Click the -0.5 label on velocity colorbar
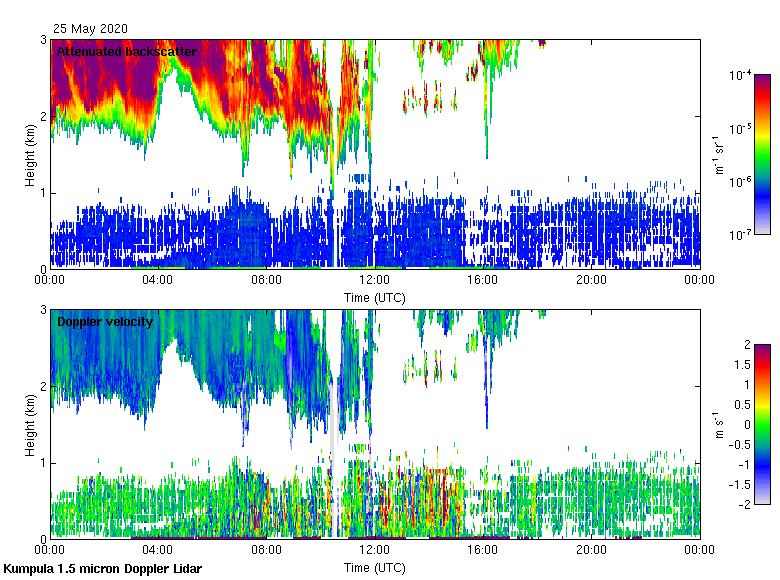 [x=740, y=445]
